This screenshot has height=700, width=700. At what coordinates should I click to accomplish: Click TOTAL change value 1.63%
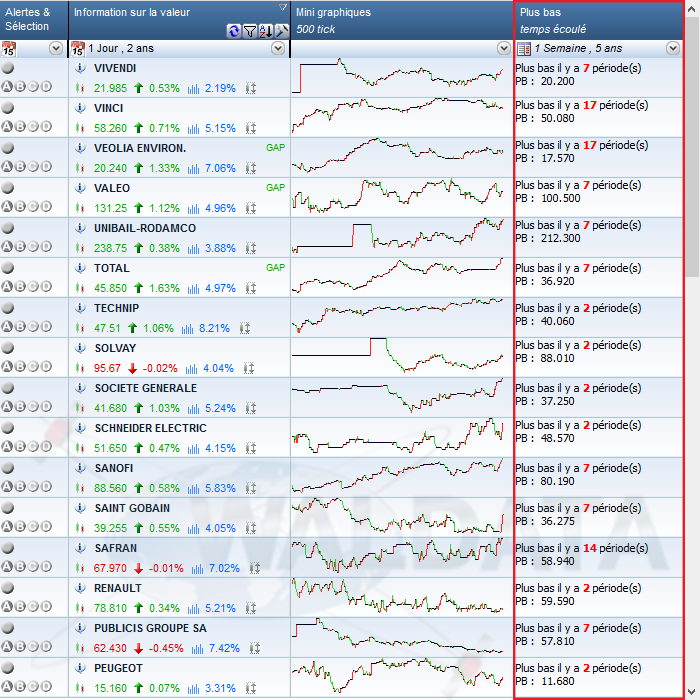point(164,288)
